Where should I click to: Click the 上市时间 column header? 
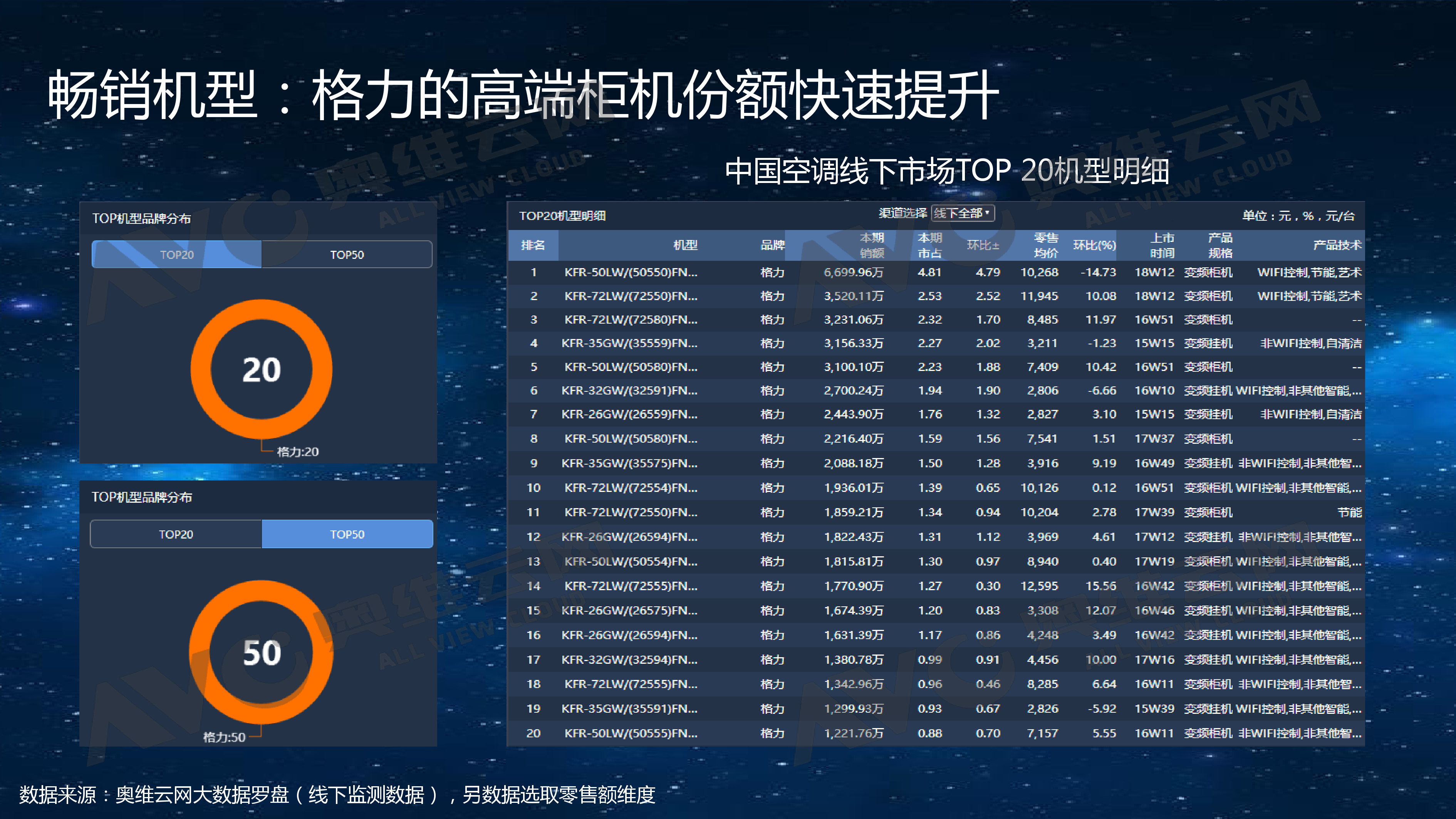click(x=1162, y=245)
